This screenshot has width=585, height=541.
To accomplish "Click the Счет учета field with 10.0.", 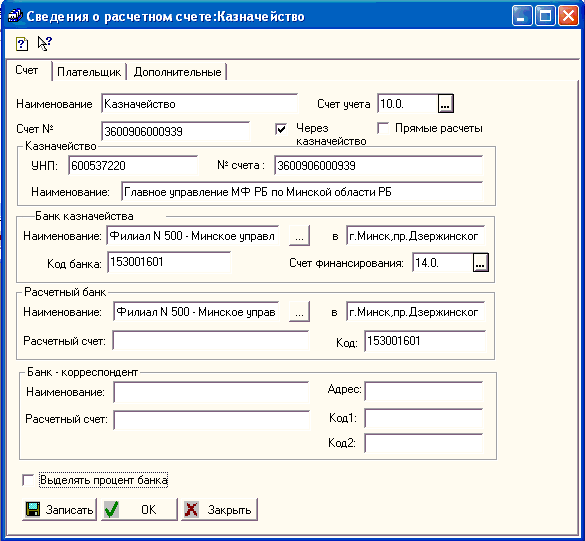I will [x=408, y=104].
